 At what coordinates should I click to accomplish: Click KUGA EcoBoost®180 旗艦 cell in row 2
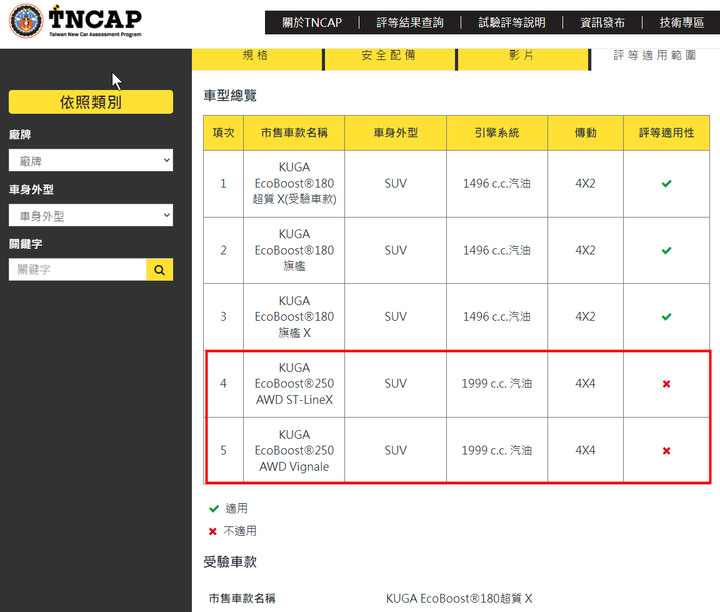[294, 250]
